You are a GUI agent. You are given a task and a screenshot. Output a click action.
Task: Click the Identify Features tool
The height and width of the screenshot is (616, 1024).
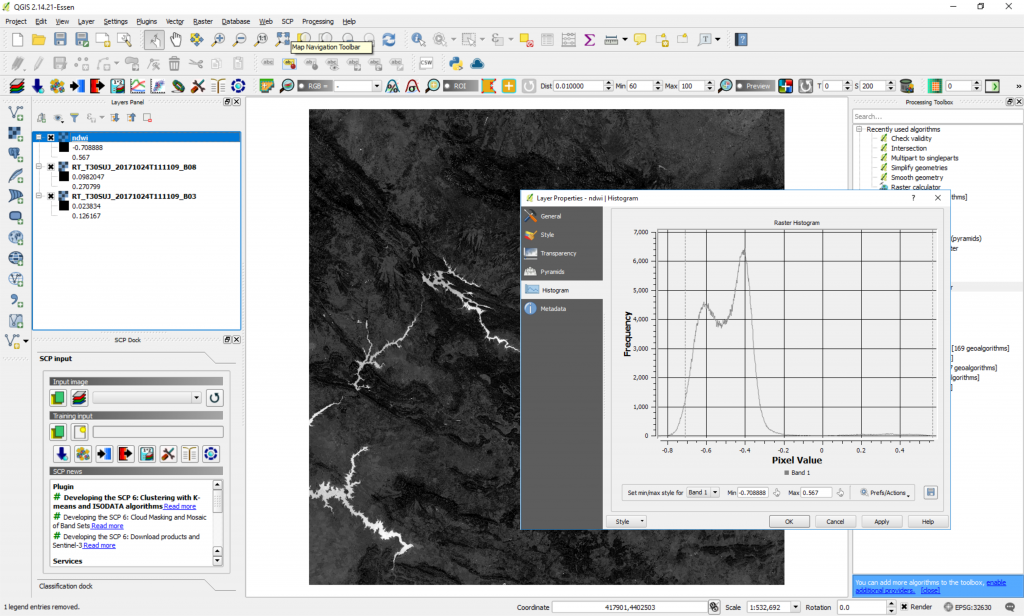coord(417,39)
